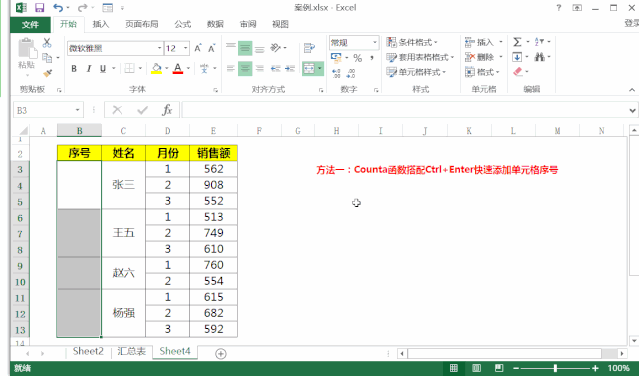The image size is (639, 376).
Task: Switch to Page Layout (页面布局) tab
Action: pyautogui.click(x=141, y=24)
